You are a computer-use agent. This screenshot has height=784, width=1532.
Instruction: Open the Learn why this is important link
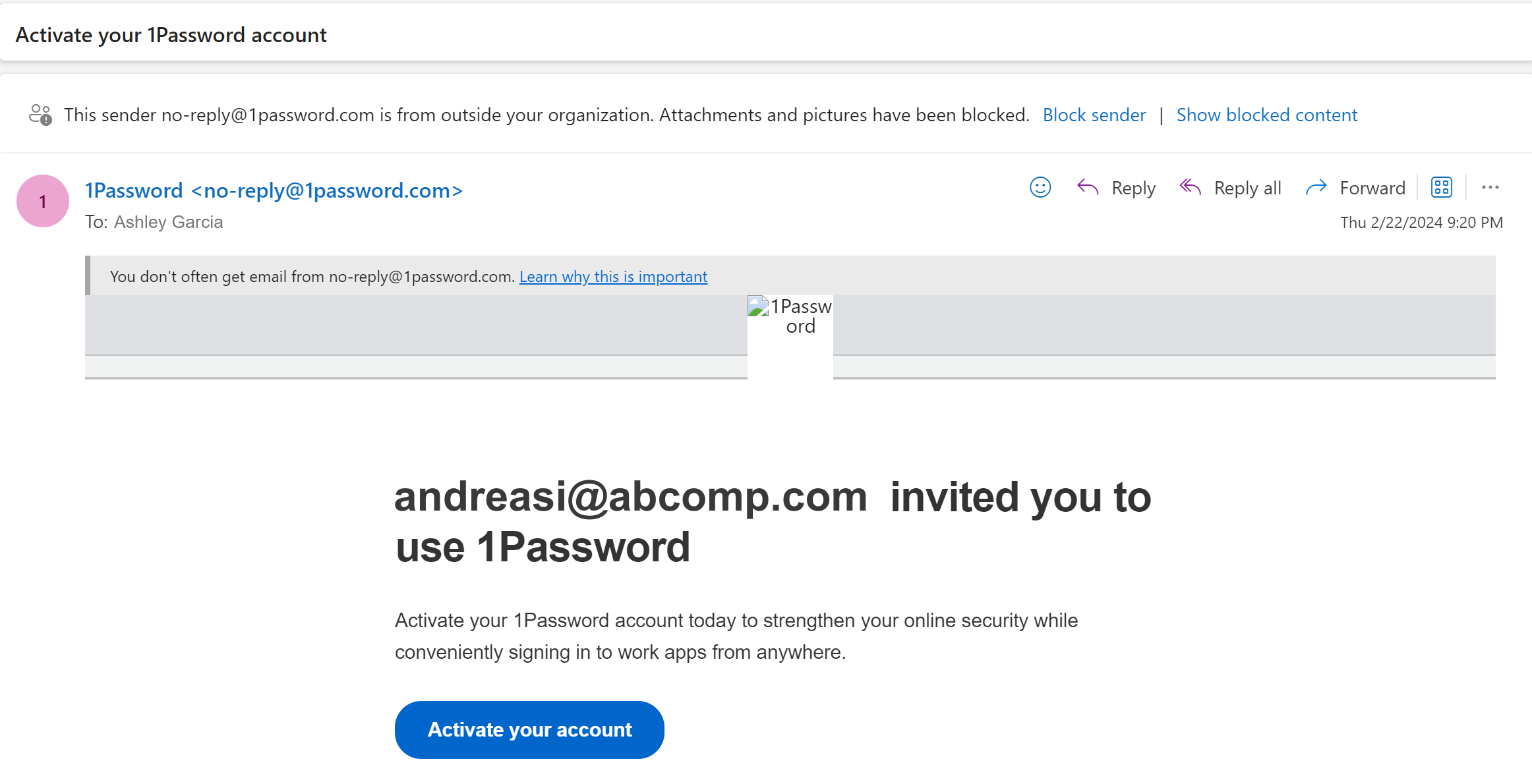click(613, 277)
